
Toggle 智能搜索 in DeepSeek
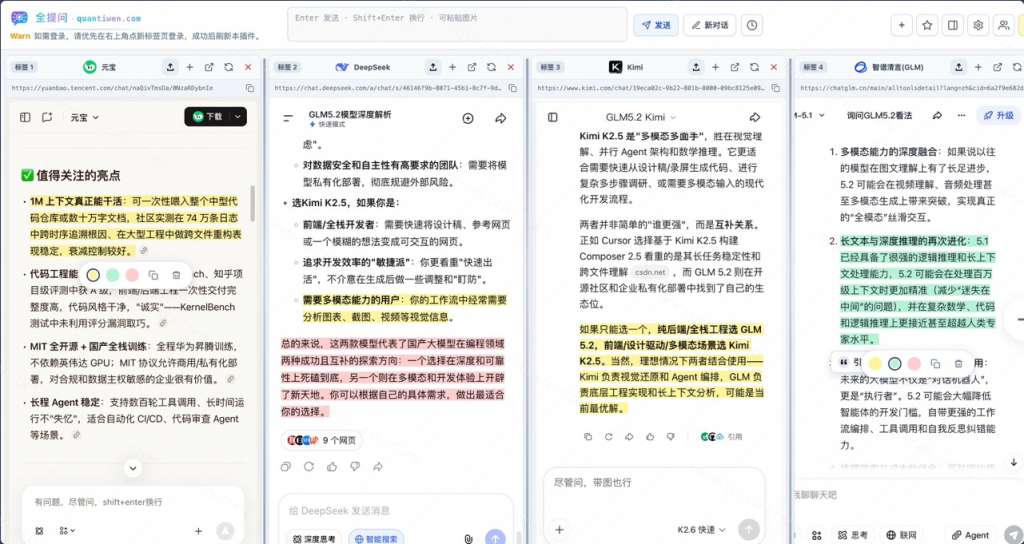[x=376, y=539]
